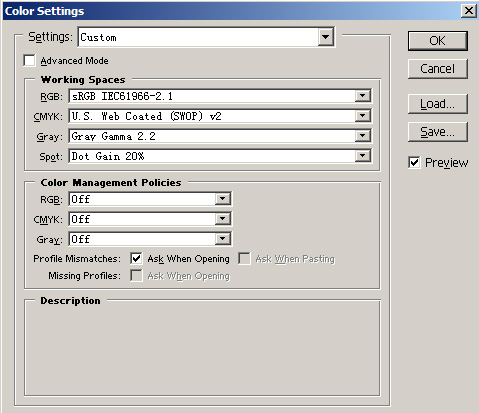The image size is (479, 413).
Task: Uncheck the Preview checkbox
Action: click(x=414, y=163)
